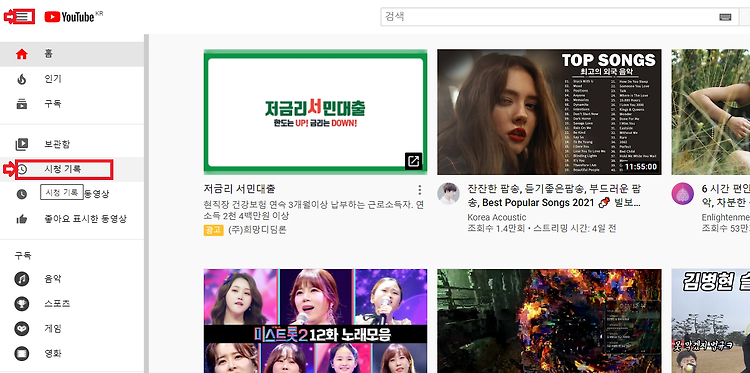750x373 pixels.
Task: Click the Korea Acoustic channel name
Action: click(496, 218)
